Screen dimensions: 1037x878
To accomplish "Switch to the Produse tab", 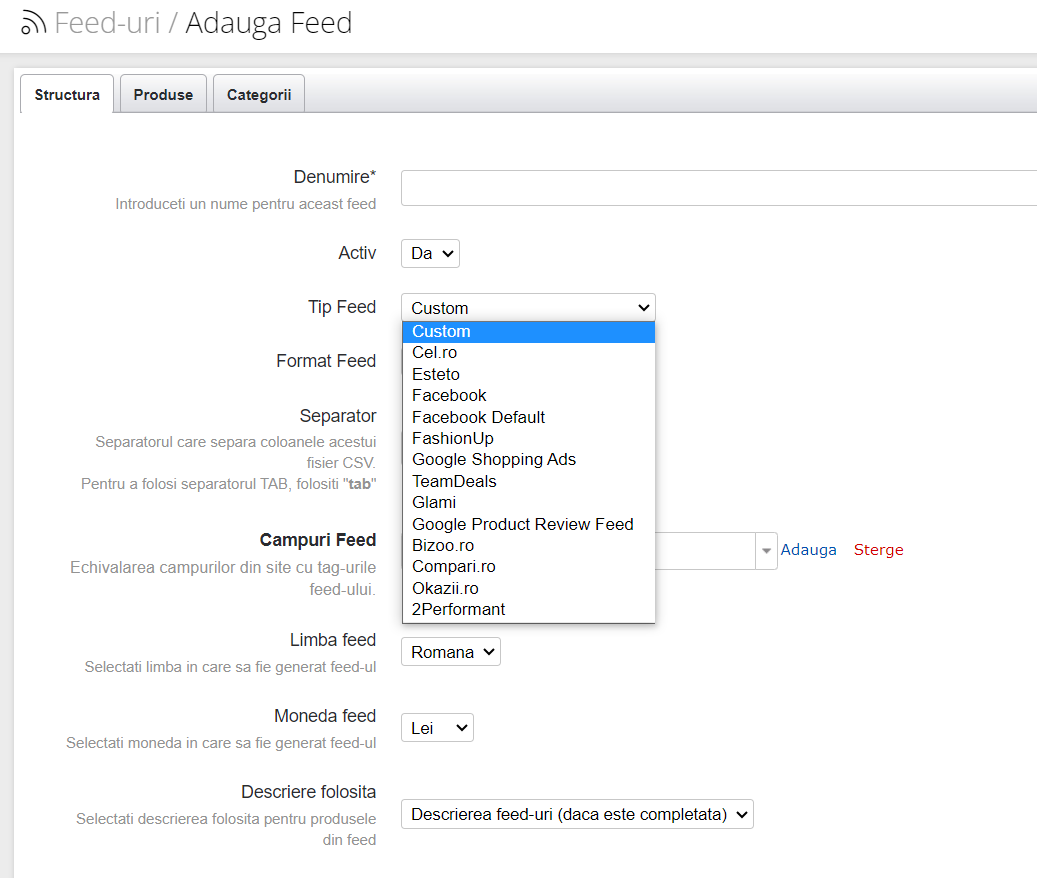I will [163, 95].
